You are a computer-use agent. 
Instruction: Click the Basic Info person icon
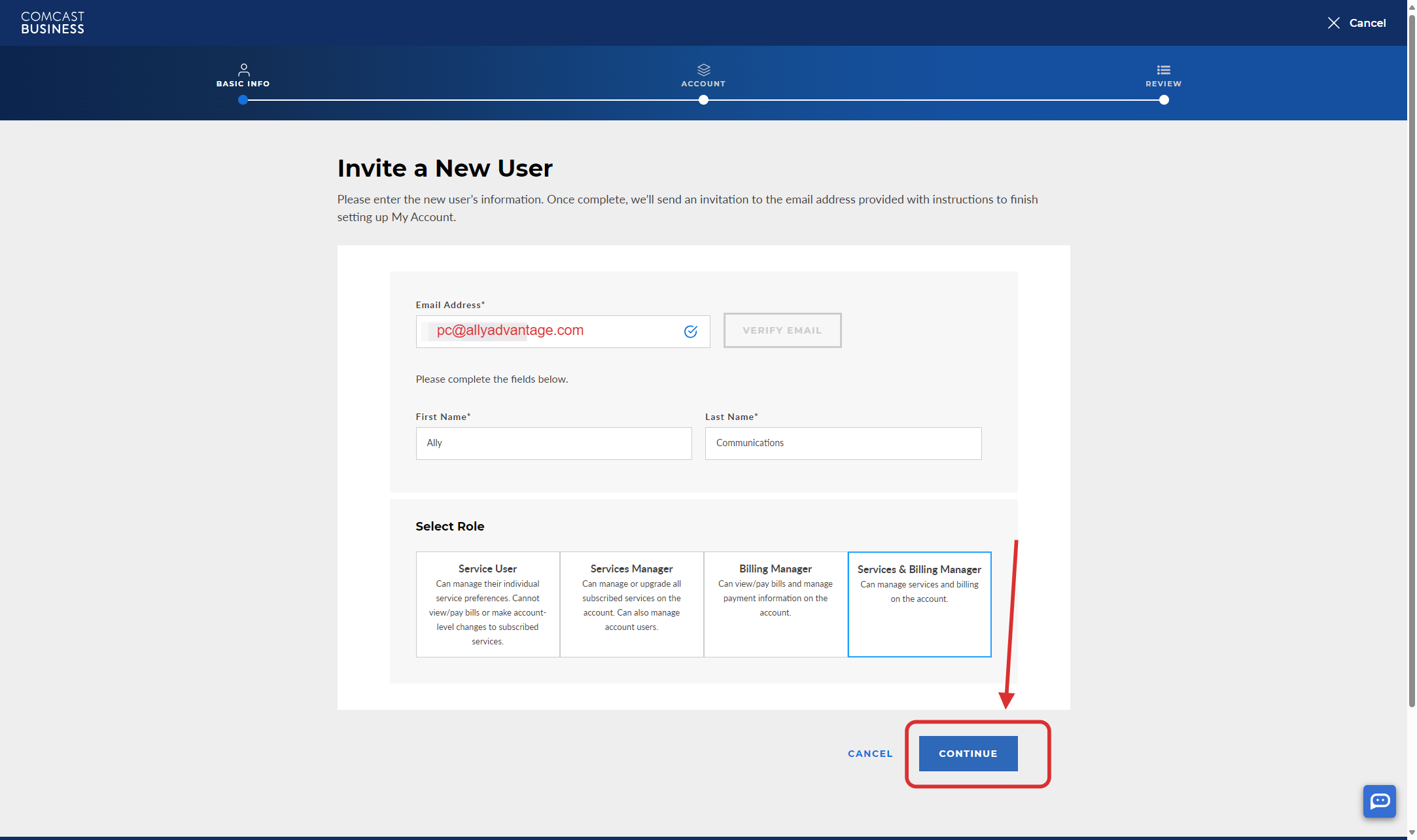(x=243, y=69)
